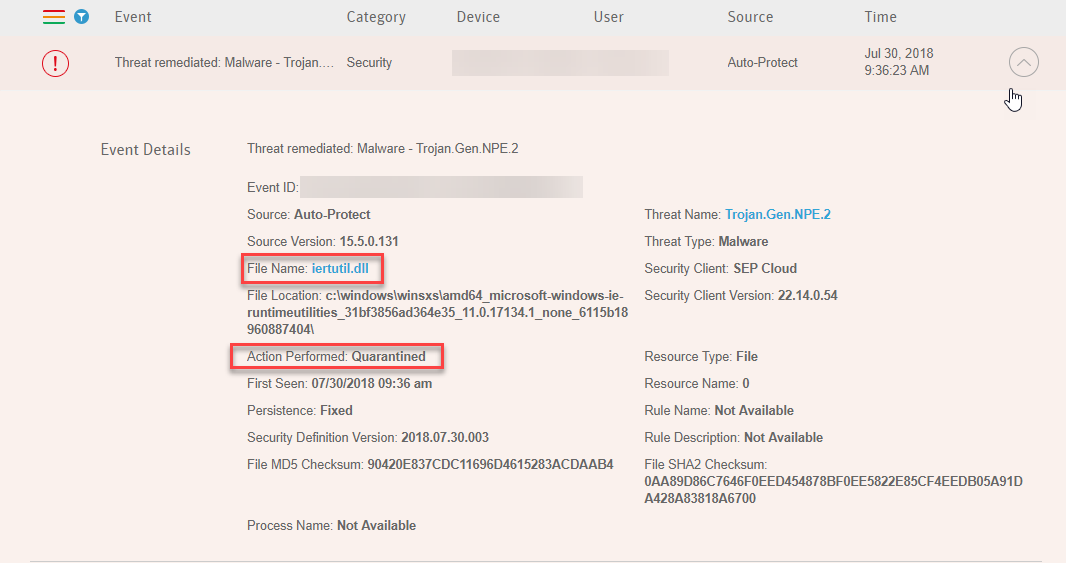Sort by the Category column header
1066x563 pixels.
pos(376,17)
